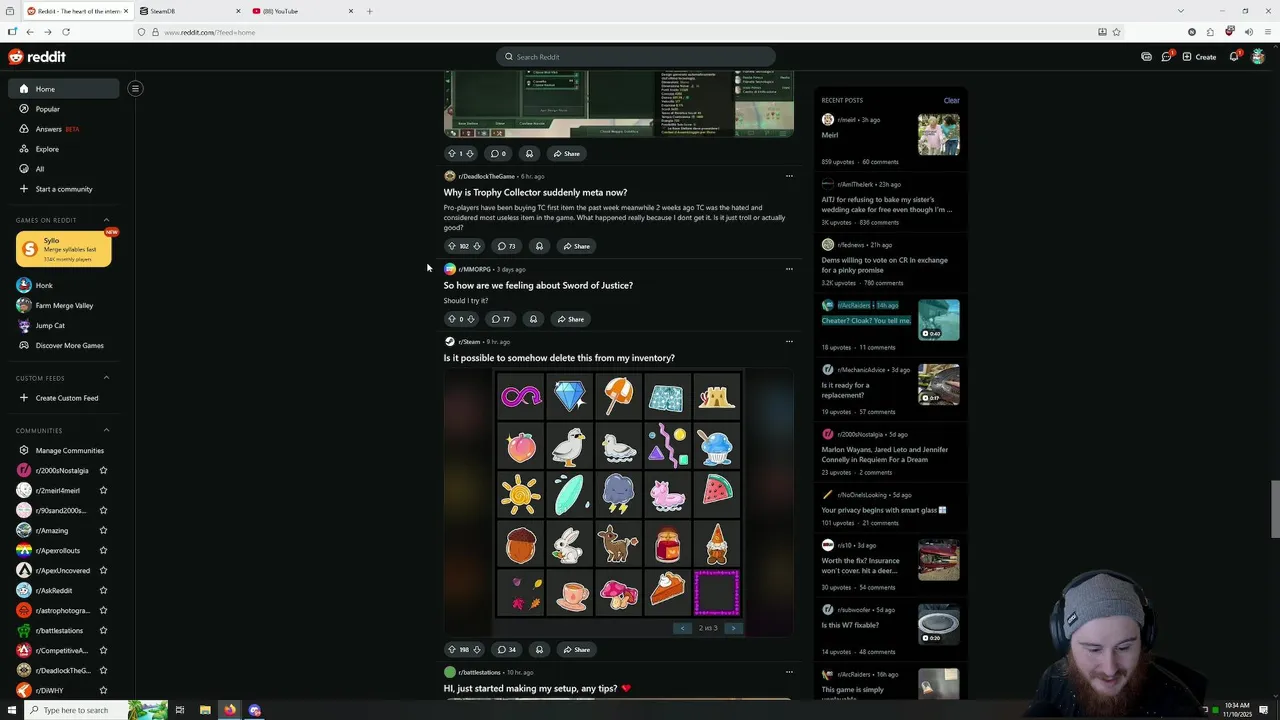Viewport: 1280px width, 720px height.
Task: Open the Windows Start menu
Action: click(10, 710)
